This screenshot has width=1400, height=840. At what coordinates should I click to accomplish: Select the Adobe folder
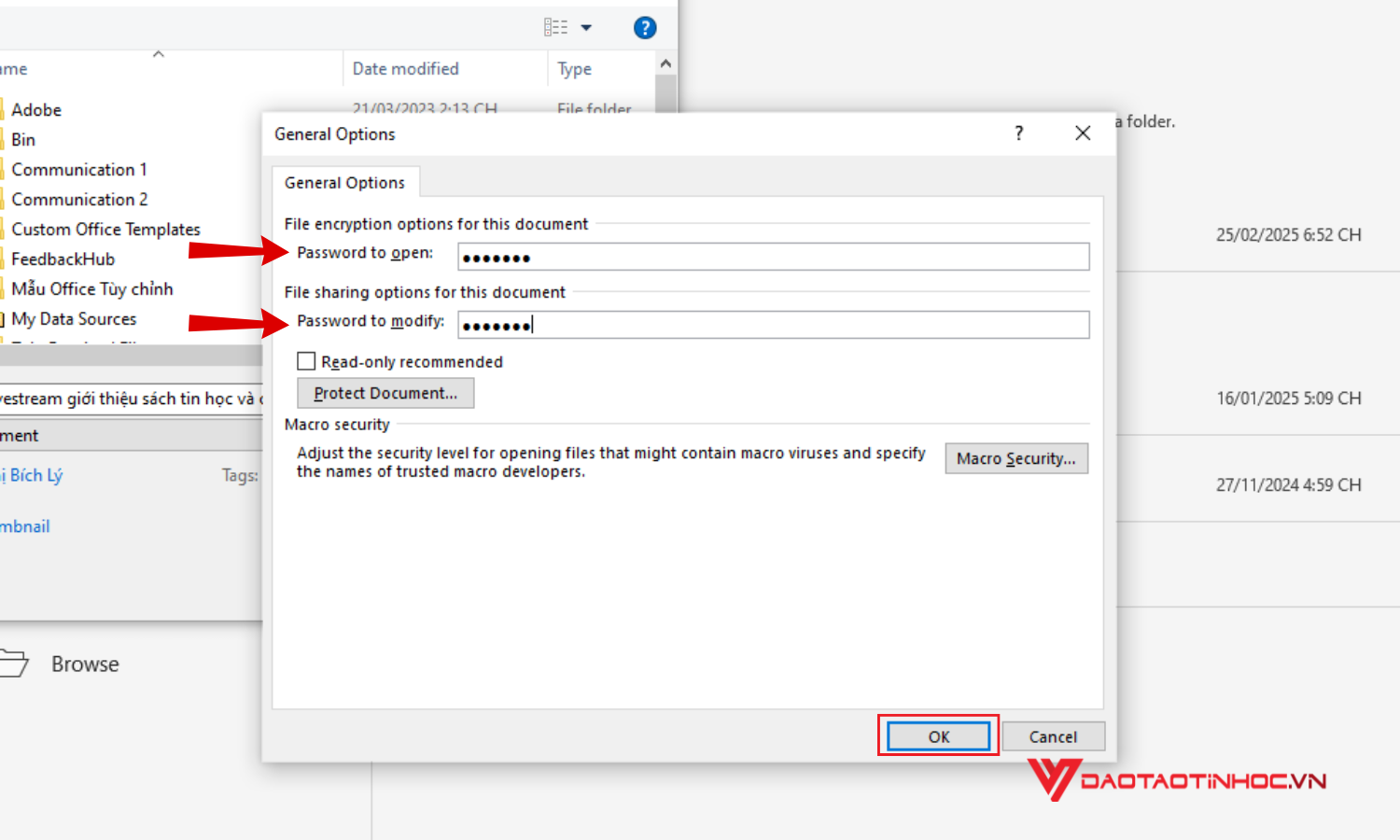35,110
